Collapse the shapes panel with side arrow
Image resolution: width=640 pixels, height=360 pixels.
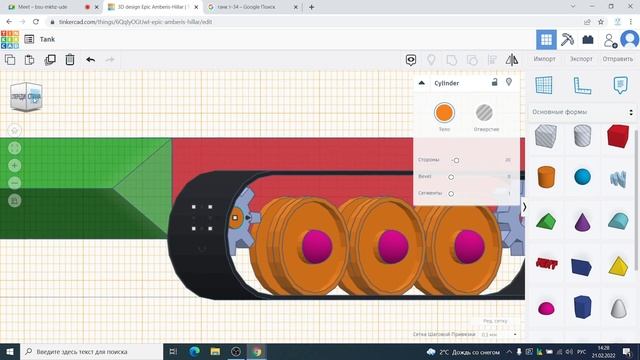click(x=524, y=207)
